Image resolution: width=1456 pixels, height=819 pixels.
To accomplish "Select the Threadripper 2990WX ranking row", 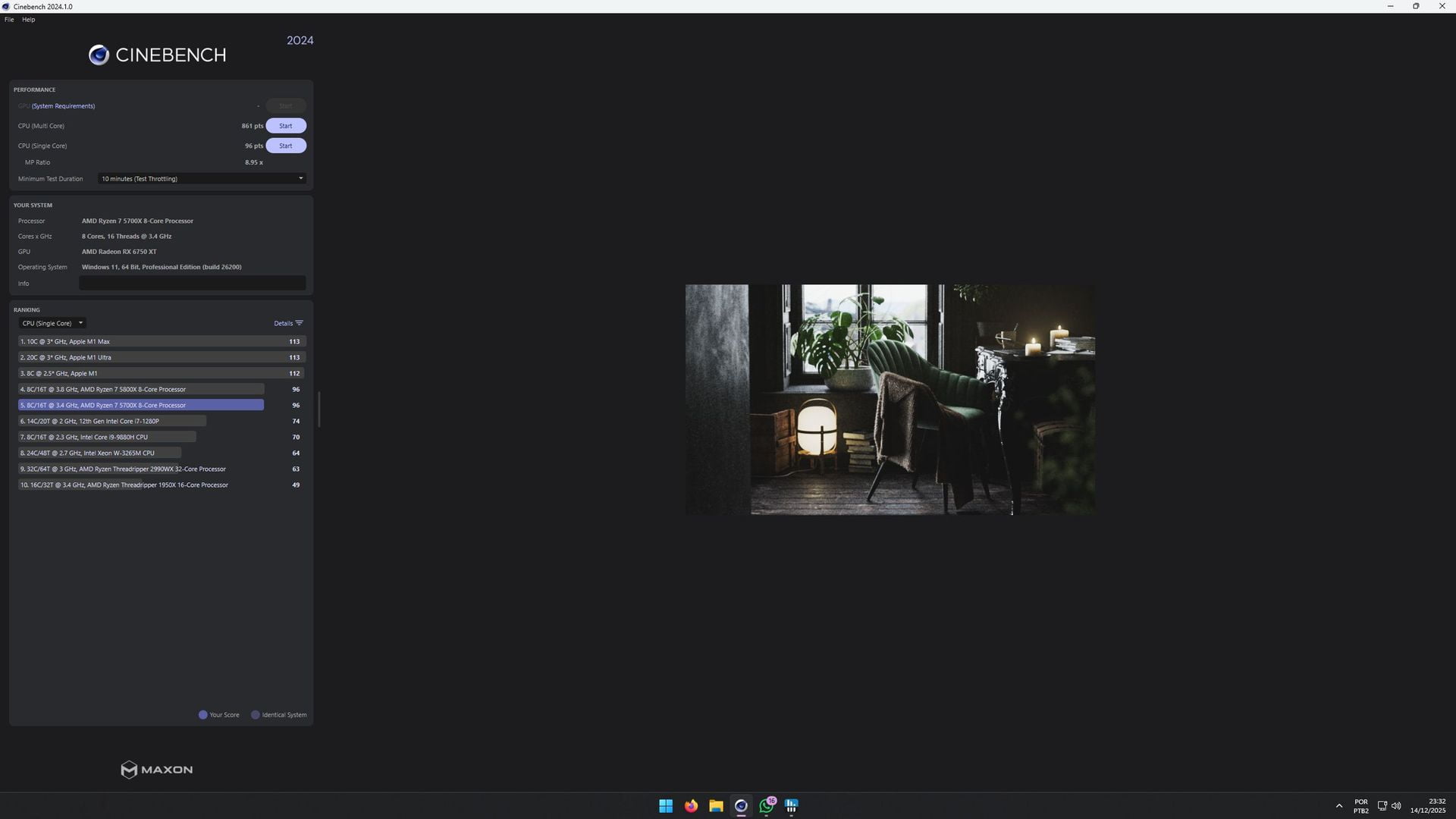I will point(162,469).
